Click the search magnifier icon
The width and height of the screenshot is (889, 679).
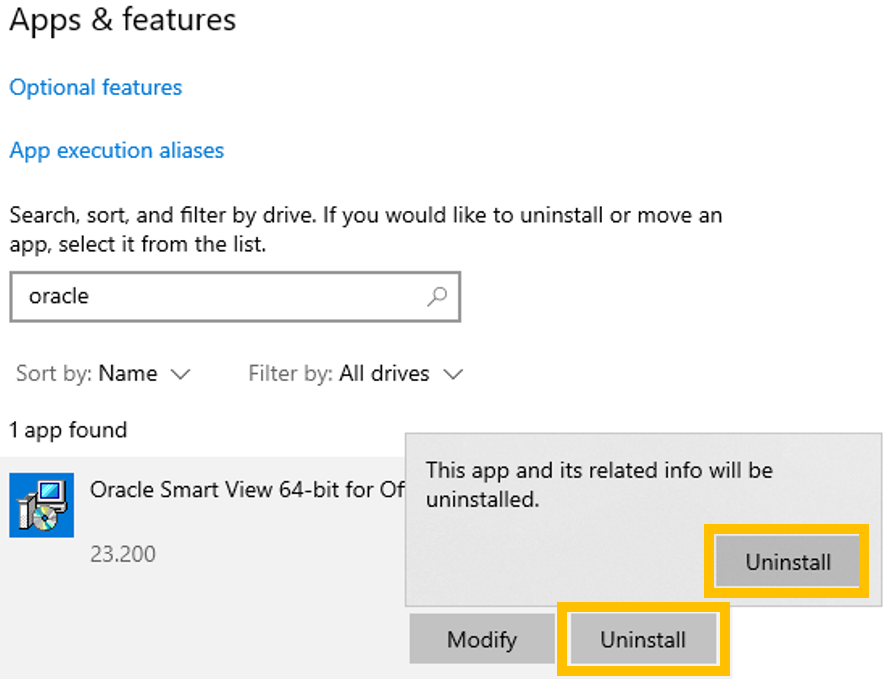(x=436, y=296)
